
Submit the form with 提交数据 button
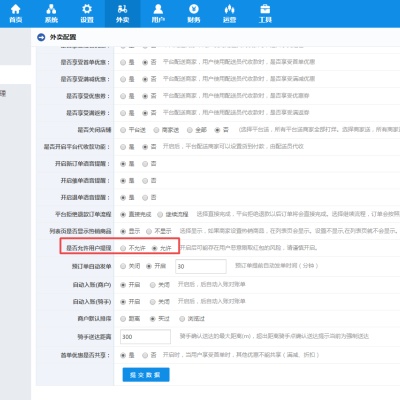click(146, 375)
